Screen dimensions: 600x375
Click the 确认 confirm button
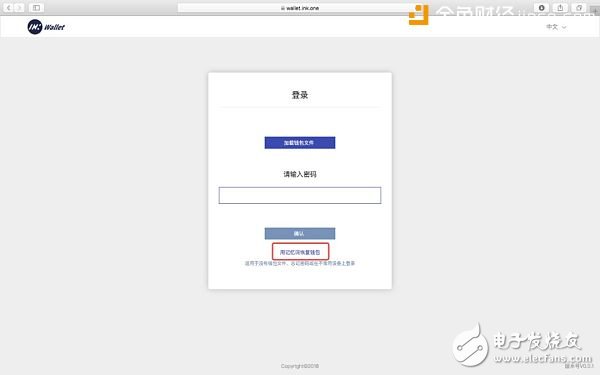pos(300,233)
